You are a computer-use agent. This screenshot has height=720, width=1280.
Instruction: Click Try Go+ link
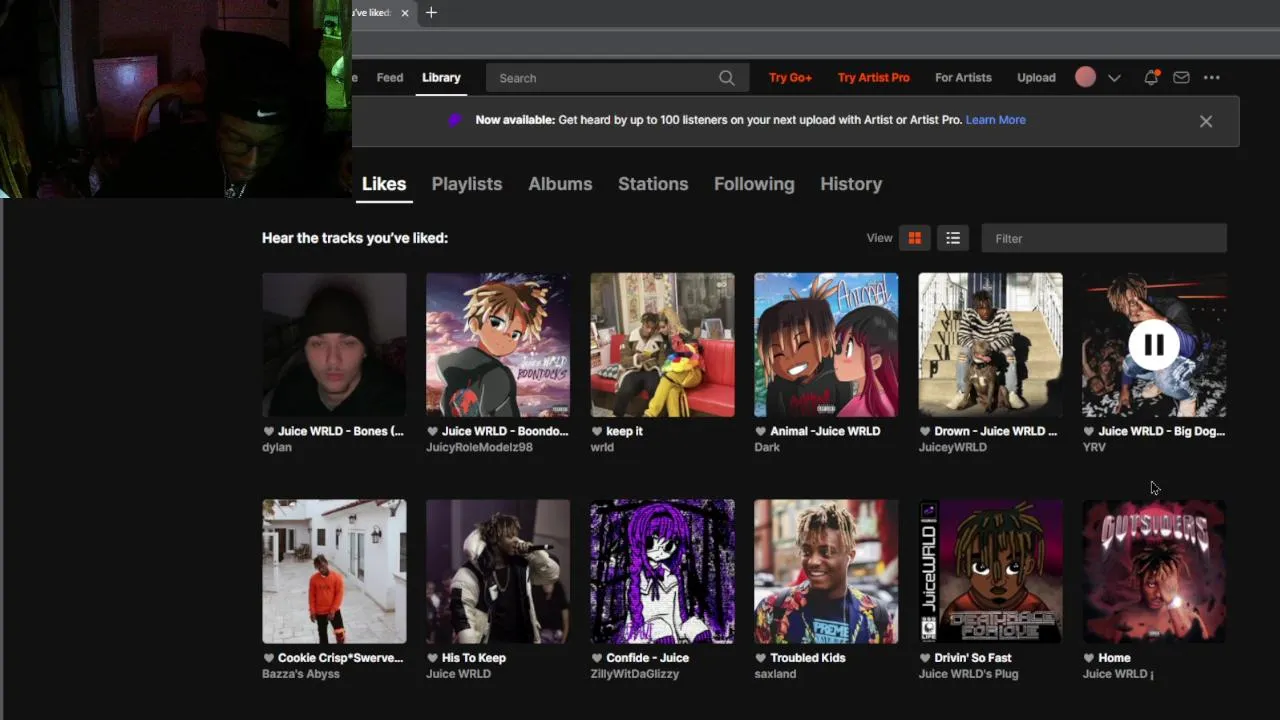[x=790, y=78]
